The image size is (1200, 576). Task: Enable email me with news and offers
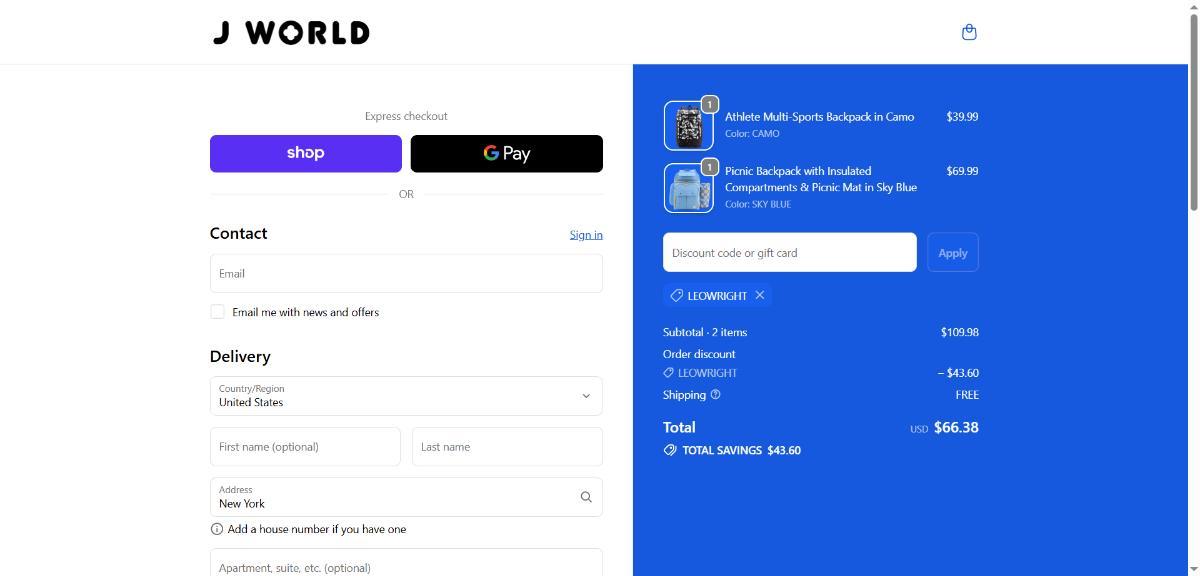[x=217, y=312]
